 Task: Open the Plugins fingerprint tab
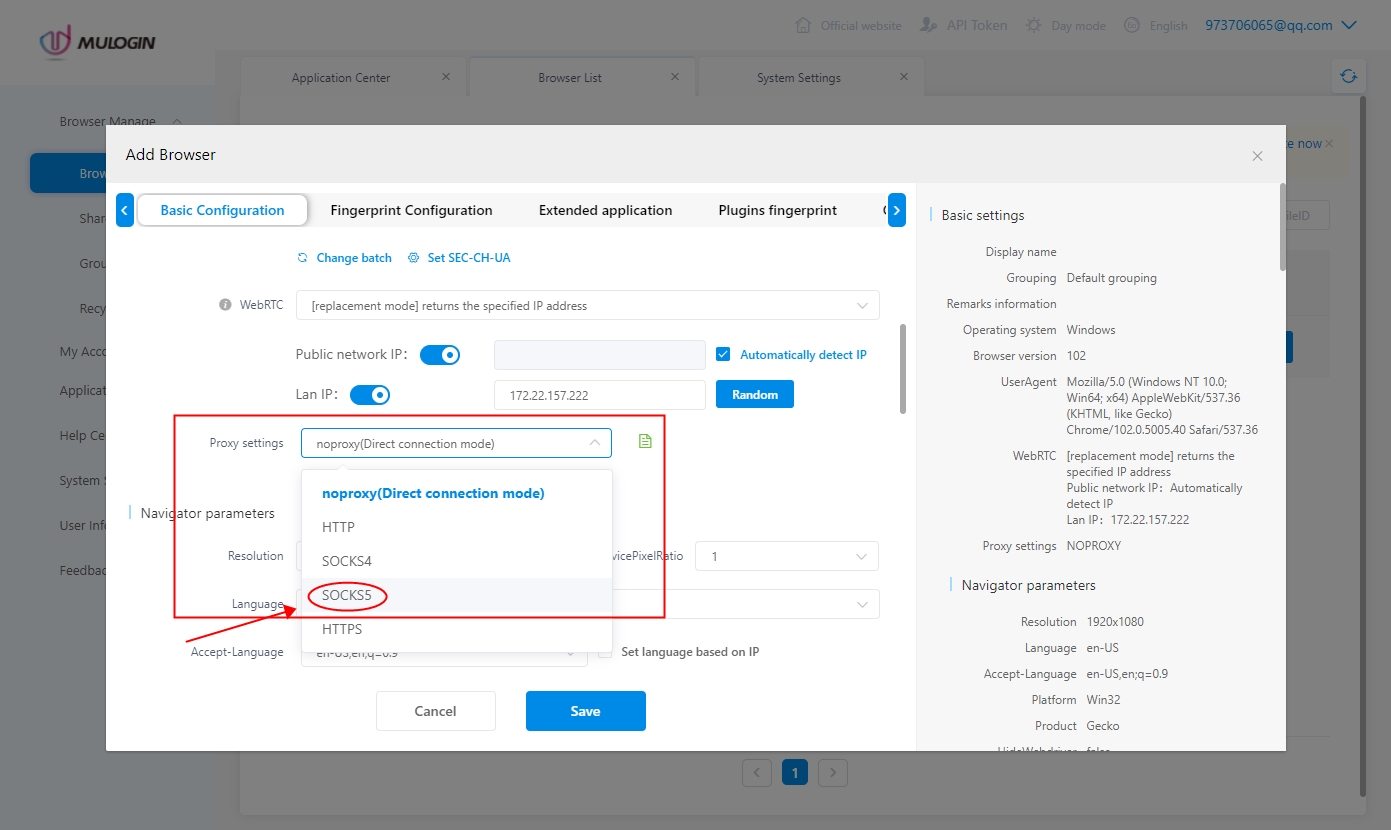click(x=777, y=210)
